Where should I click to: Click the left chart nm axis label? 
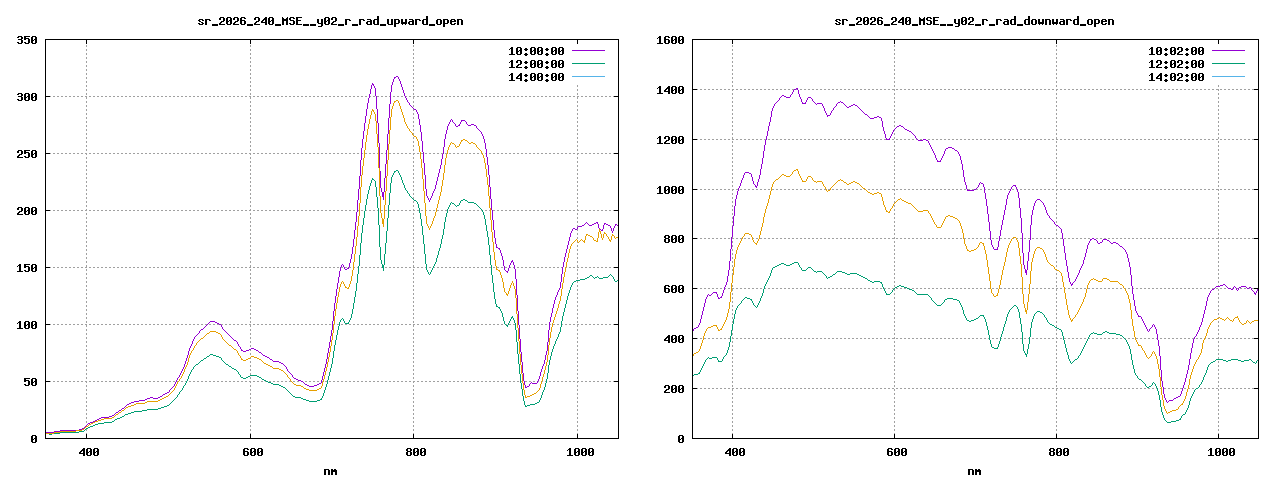331,470
